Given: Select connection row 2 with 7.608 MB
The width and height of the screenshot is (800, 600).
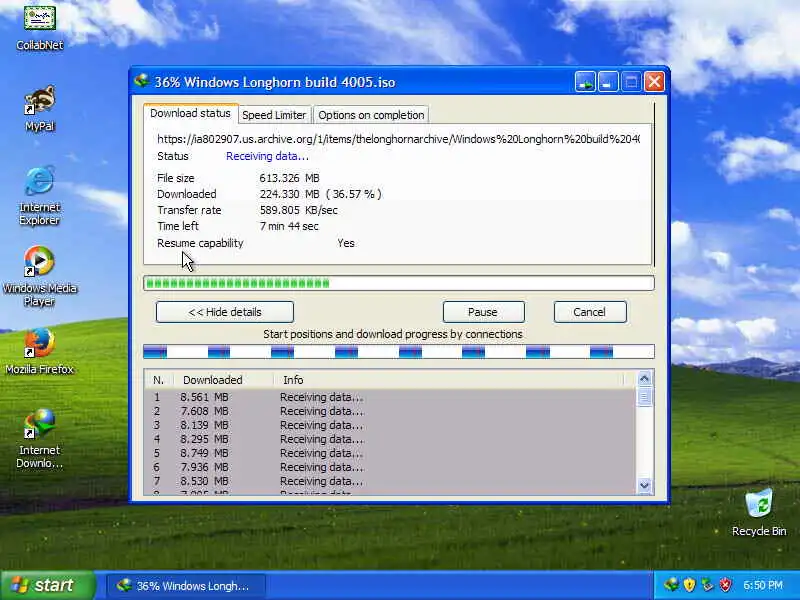Looking at the screenshot, I should (390, 411).
